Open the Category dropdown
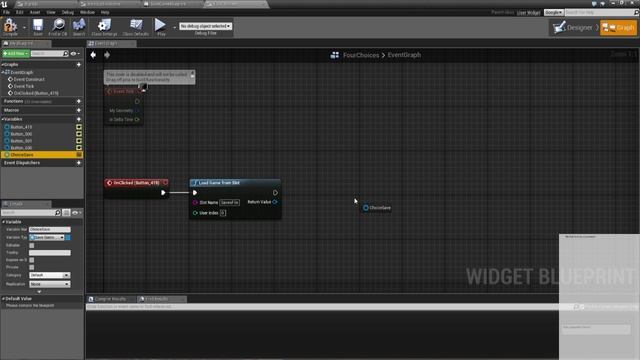 tap(49, 276)
